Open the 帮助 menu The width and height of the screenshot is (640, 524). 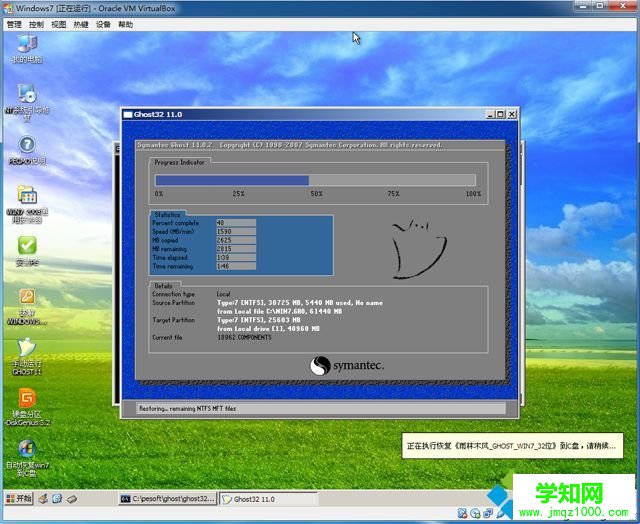(x=126, y=24)
